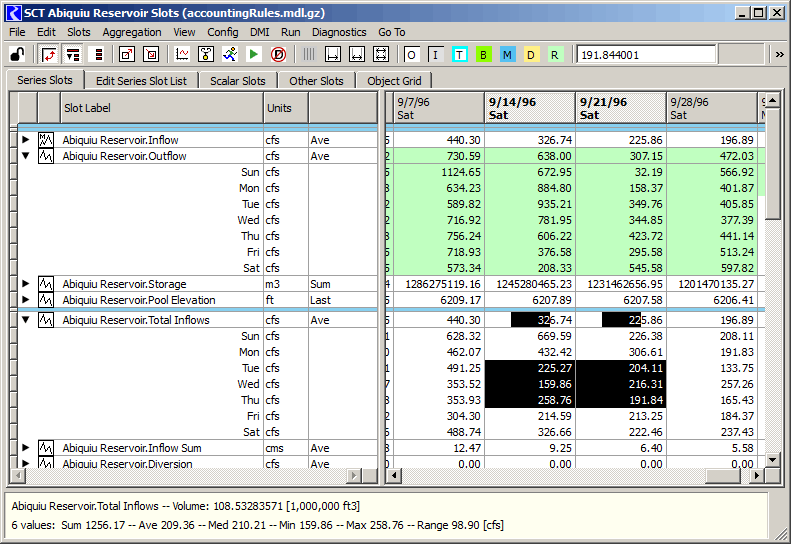Image resolution: width=791 pixels, height=544 pixels.
Task: Set flag with the white O button
Action: pos(411,55)
